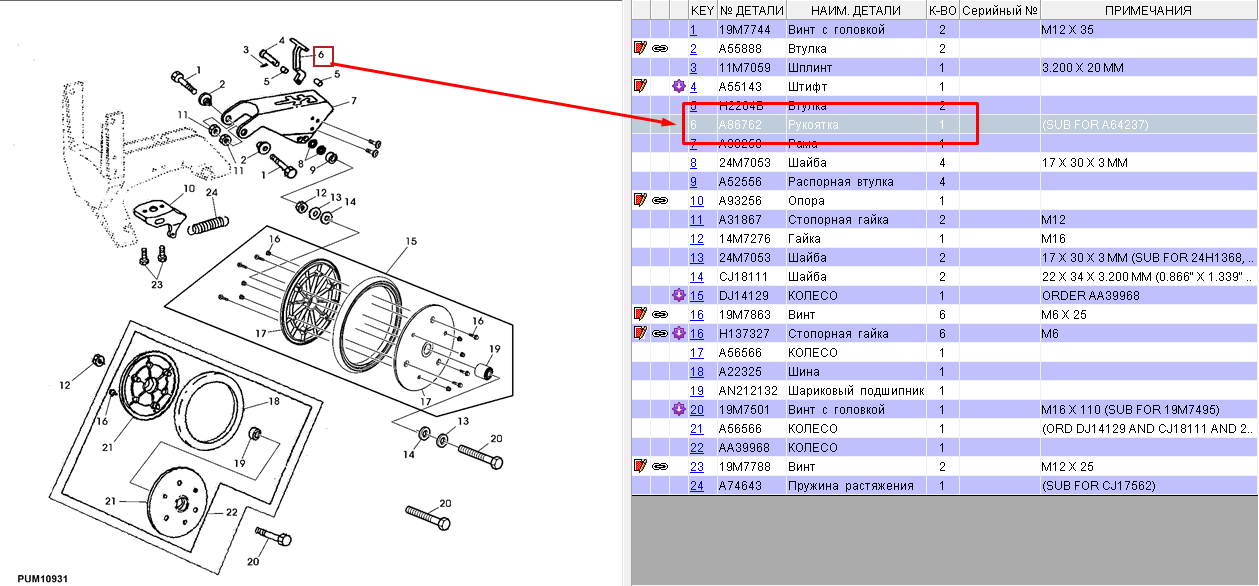The image size is (1259, 586).
Task: Open the note icon for part A55143
Action: tap(640, 86)
